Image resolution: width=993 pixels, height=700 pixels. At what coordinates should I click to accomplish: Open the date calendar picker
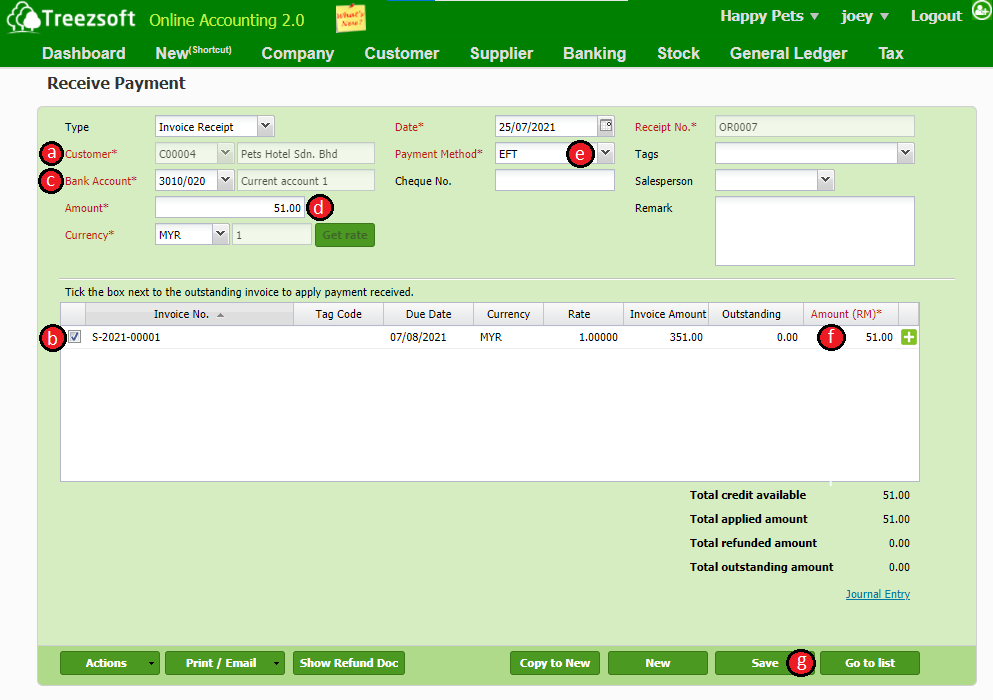(606, 126)
